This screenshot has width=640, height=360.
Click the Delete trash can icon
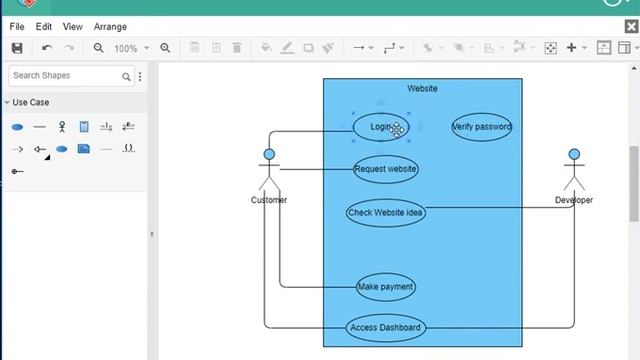(237, 48)
